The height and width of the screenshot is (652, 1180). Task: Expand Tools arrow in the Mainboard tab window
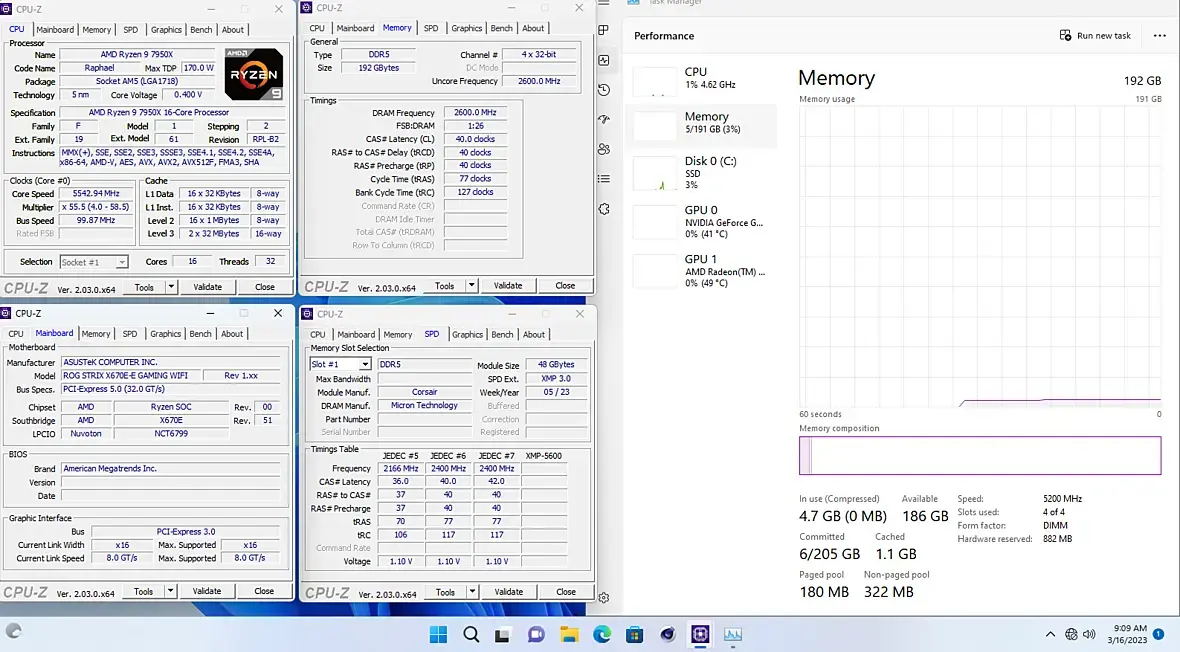pyautogui.click(x=170, y=591)
